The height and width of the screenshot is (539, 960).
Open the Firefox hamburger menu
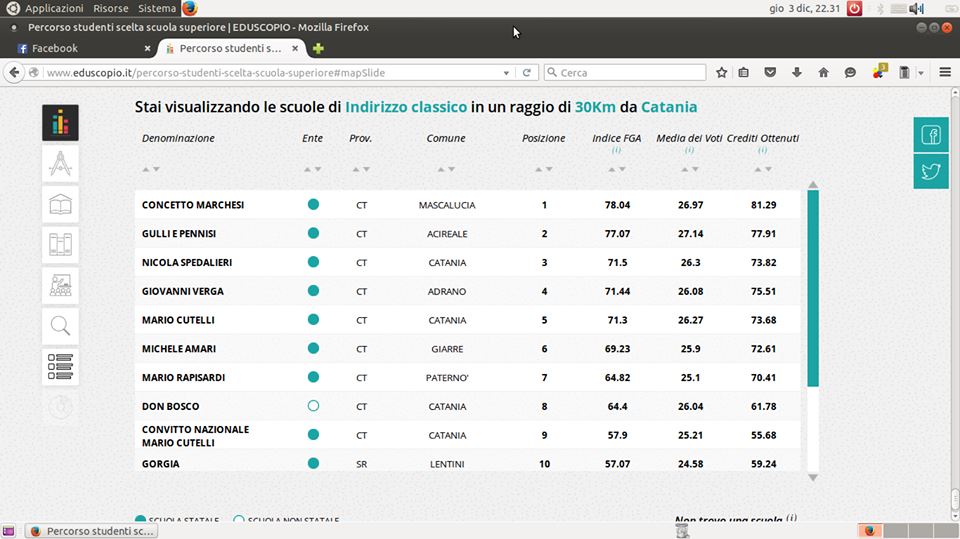click(945, 72)
